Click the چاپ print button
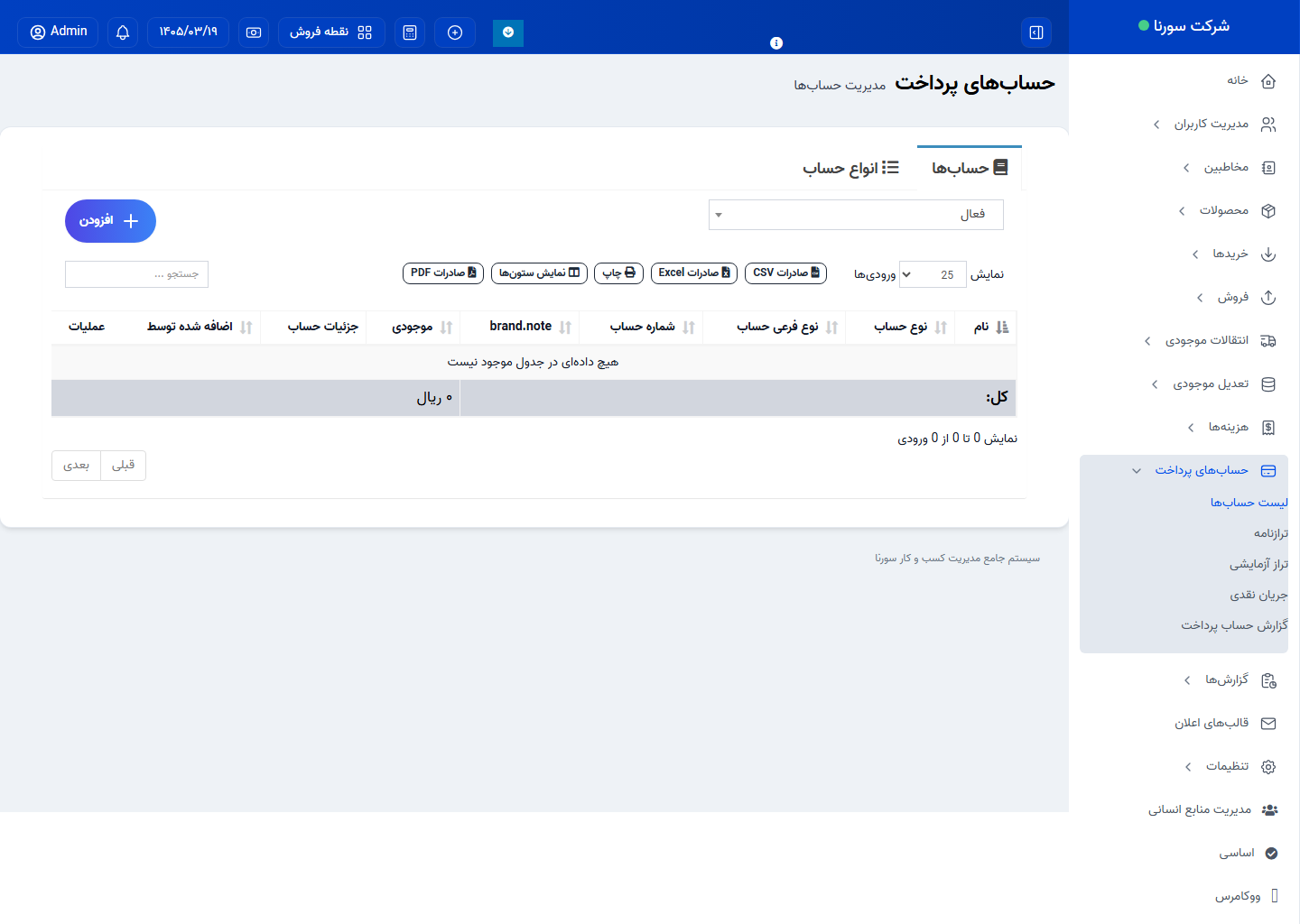The width and height of the screenshot is (1300, 924). tap(619, 273)
